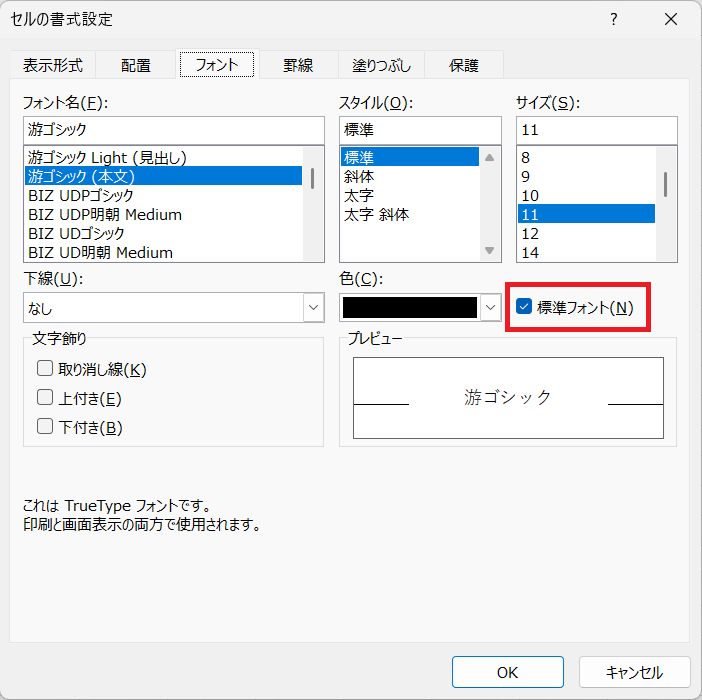Screen dimensions: 702x700
Task: Enable 下付き subscript checkbox
Action: click(x=45, y=427)
